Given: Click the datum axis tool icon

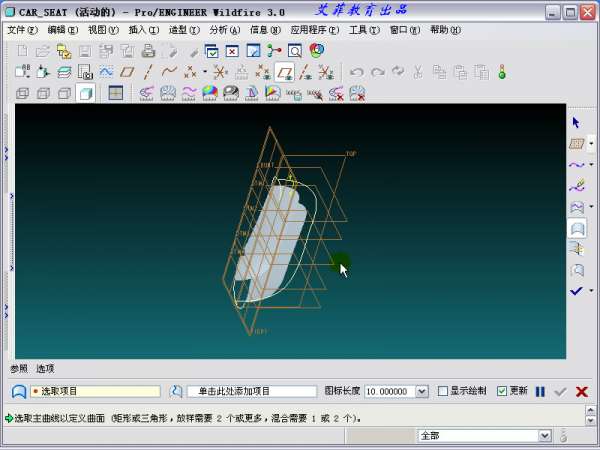Looking at the screenshot, I should [148, 72].
